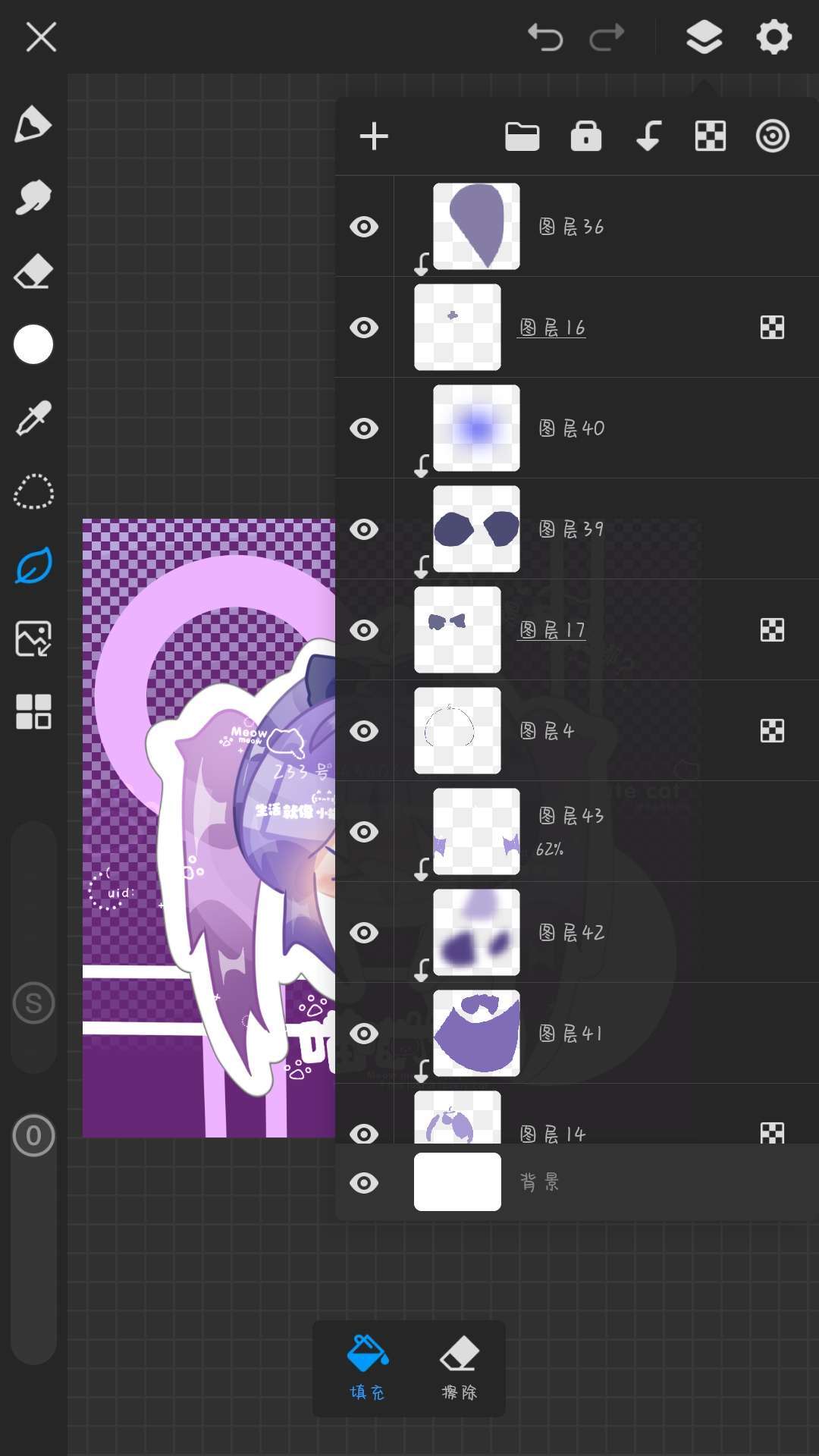Open the image import tool
This screenshot has height=1456, width=819.
(33, 639)
